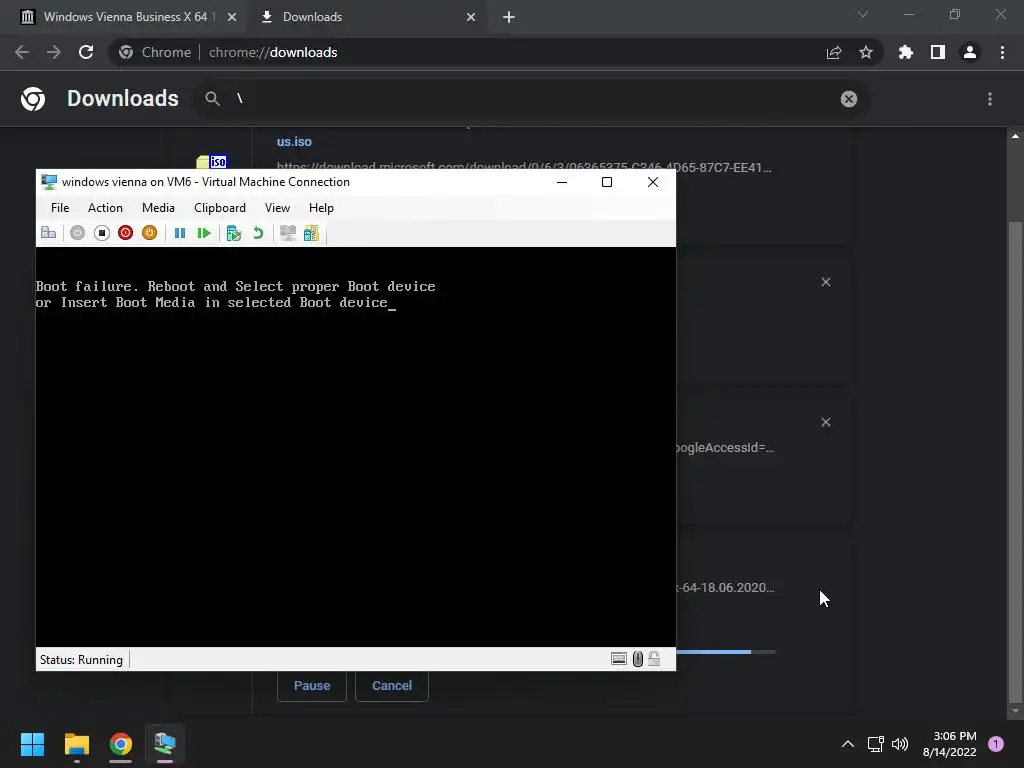The height and width of the screenshot is (768, 1024).
Task: Click the Ctrl+Alt+Delete toolbar icon
Action: (x=48, y=233)
